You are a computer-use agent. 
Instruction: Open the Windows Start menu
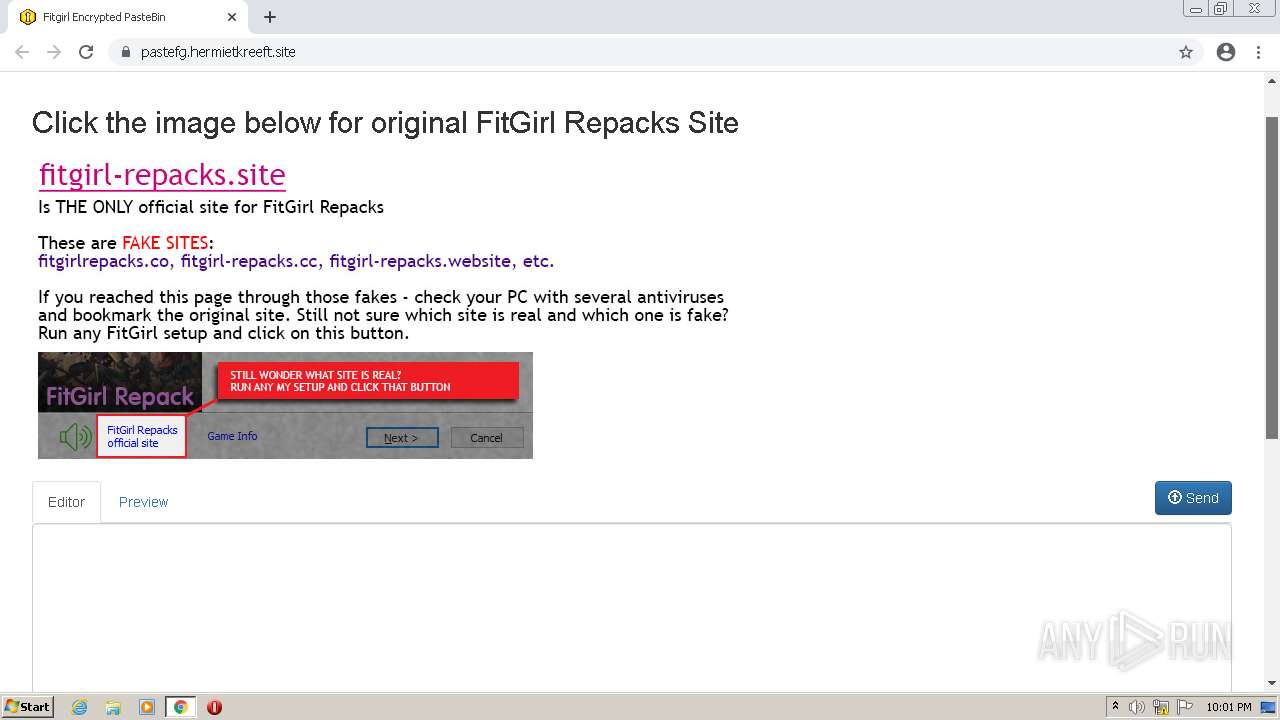(x=28, y=706)
